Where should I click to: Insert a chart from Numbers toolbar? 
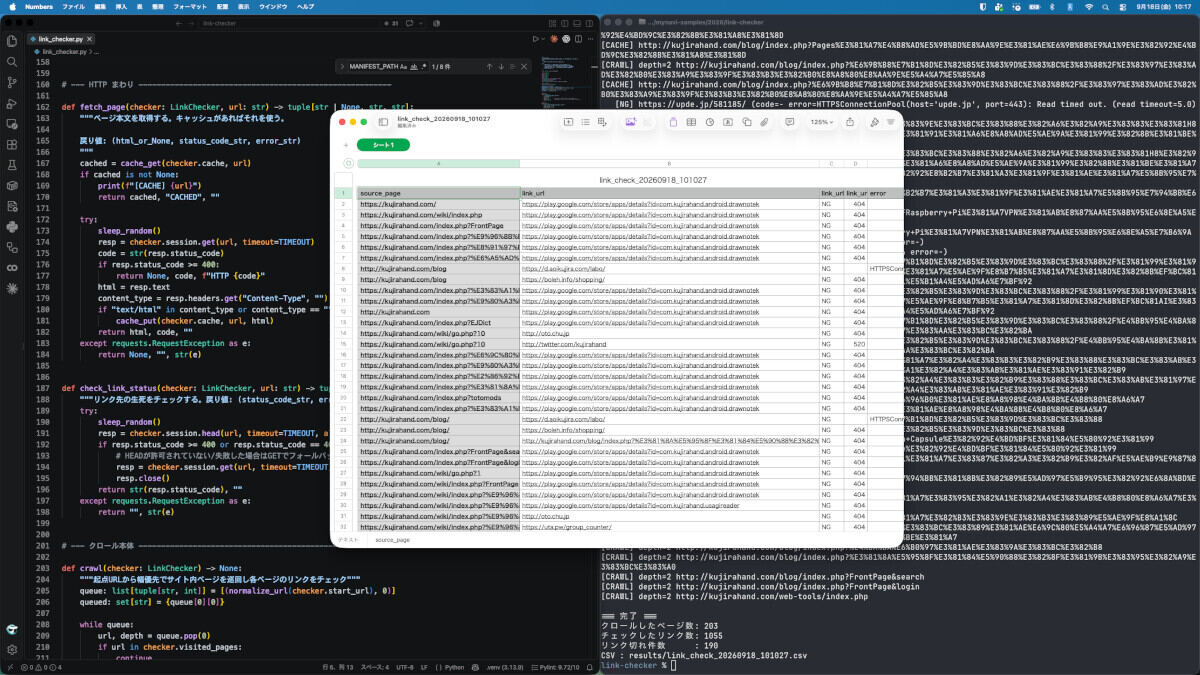click(x=710, y=122)
